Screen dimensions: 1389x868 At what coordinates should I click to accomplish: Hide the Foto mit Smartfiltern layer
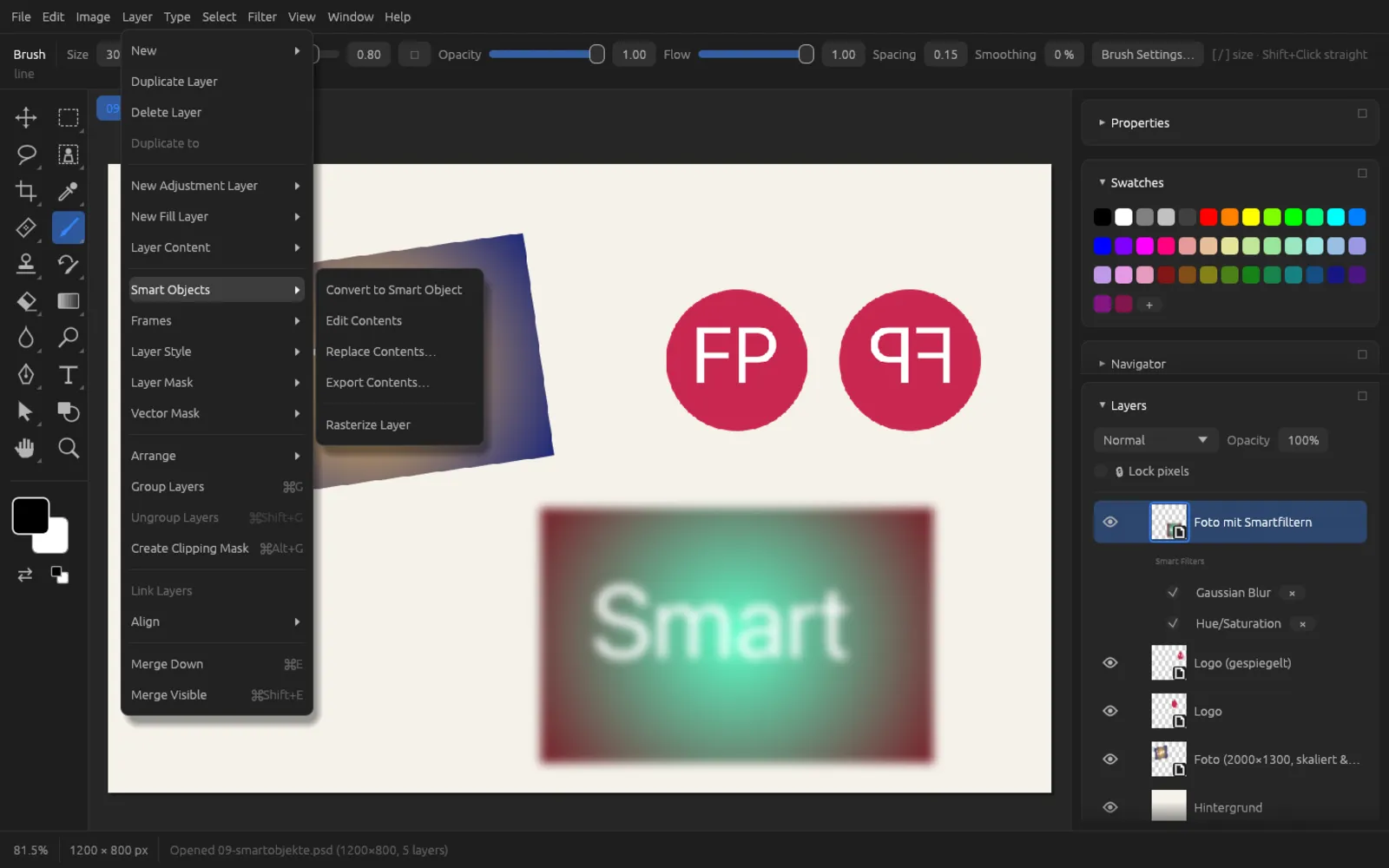[1109, 522]
